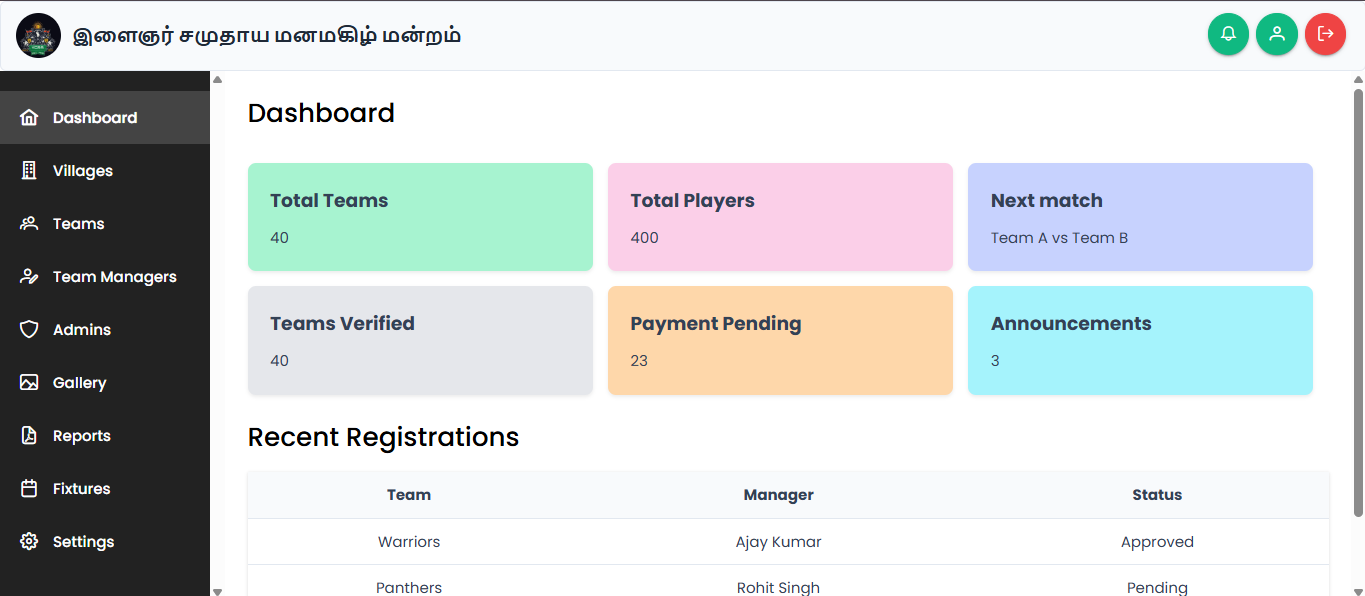Click the Admins shield icon

29,330
